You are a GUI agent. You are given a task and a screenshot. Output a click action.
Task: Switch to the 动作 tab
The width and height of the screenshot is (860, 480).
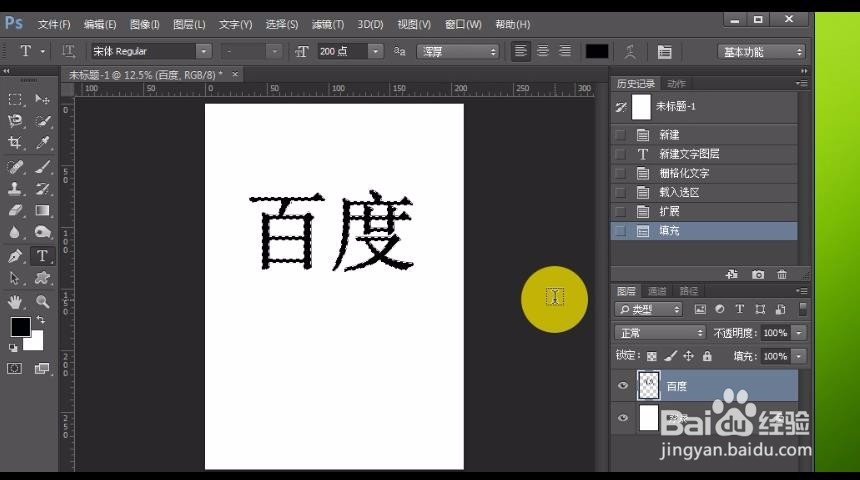point(676,84)
